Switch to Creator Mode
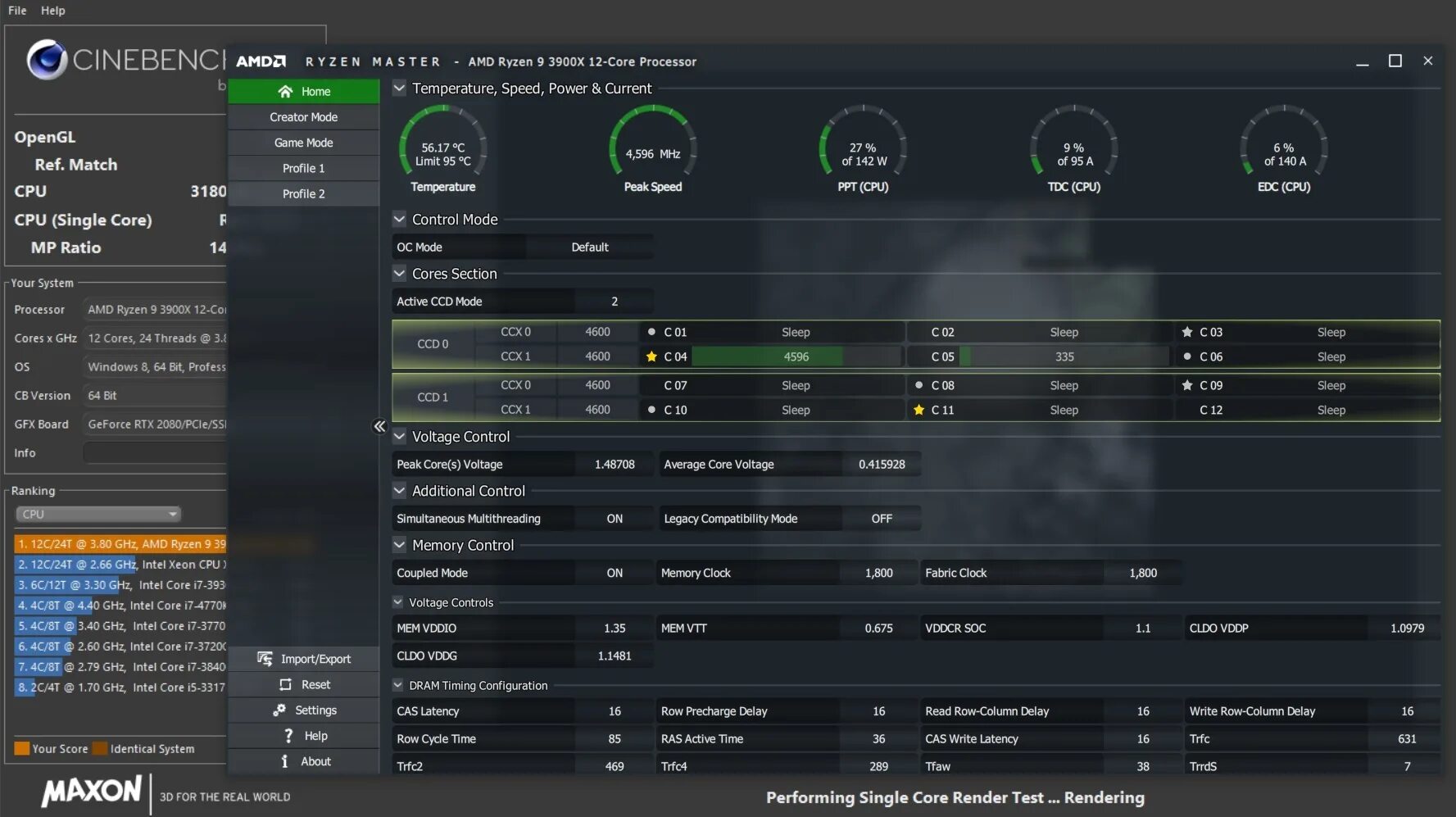Image resolution: width=1456 pixels, height=817 pixels. (303, 117)
